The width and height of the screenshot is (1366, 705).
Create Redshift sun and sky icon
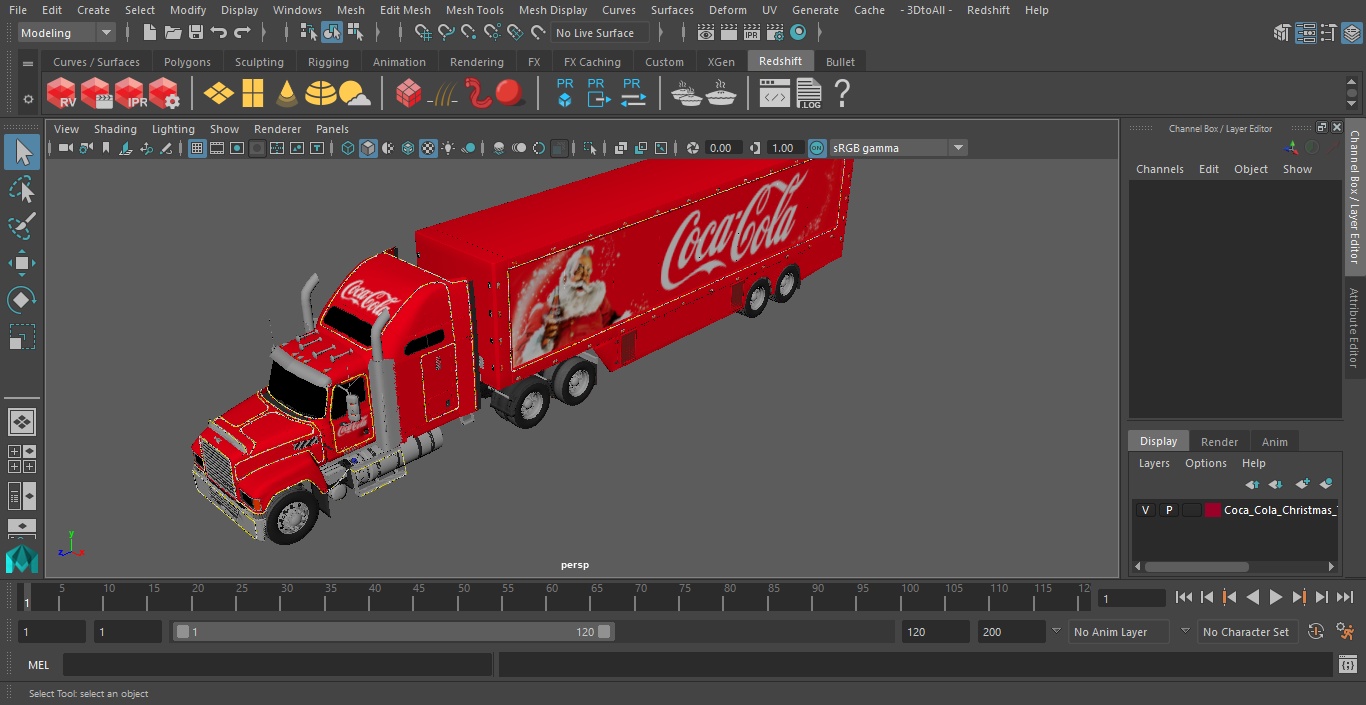pyautogui.click(x=355, y=94)
